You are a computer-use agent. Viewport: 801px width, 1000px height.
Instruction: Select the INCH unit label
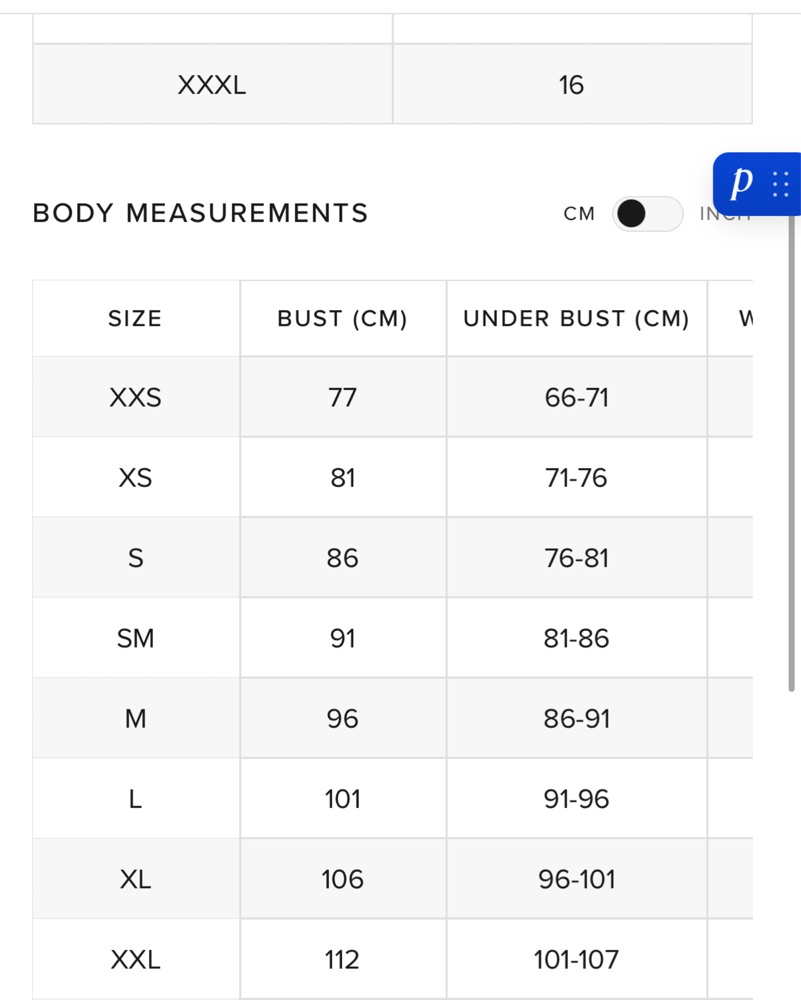click(725, 214)
